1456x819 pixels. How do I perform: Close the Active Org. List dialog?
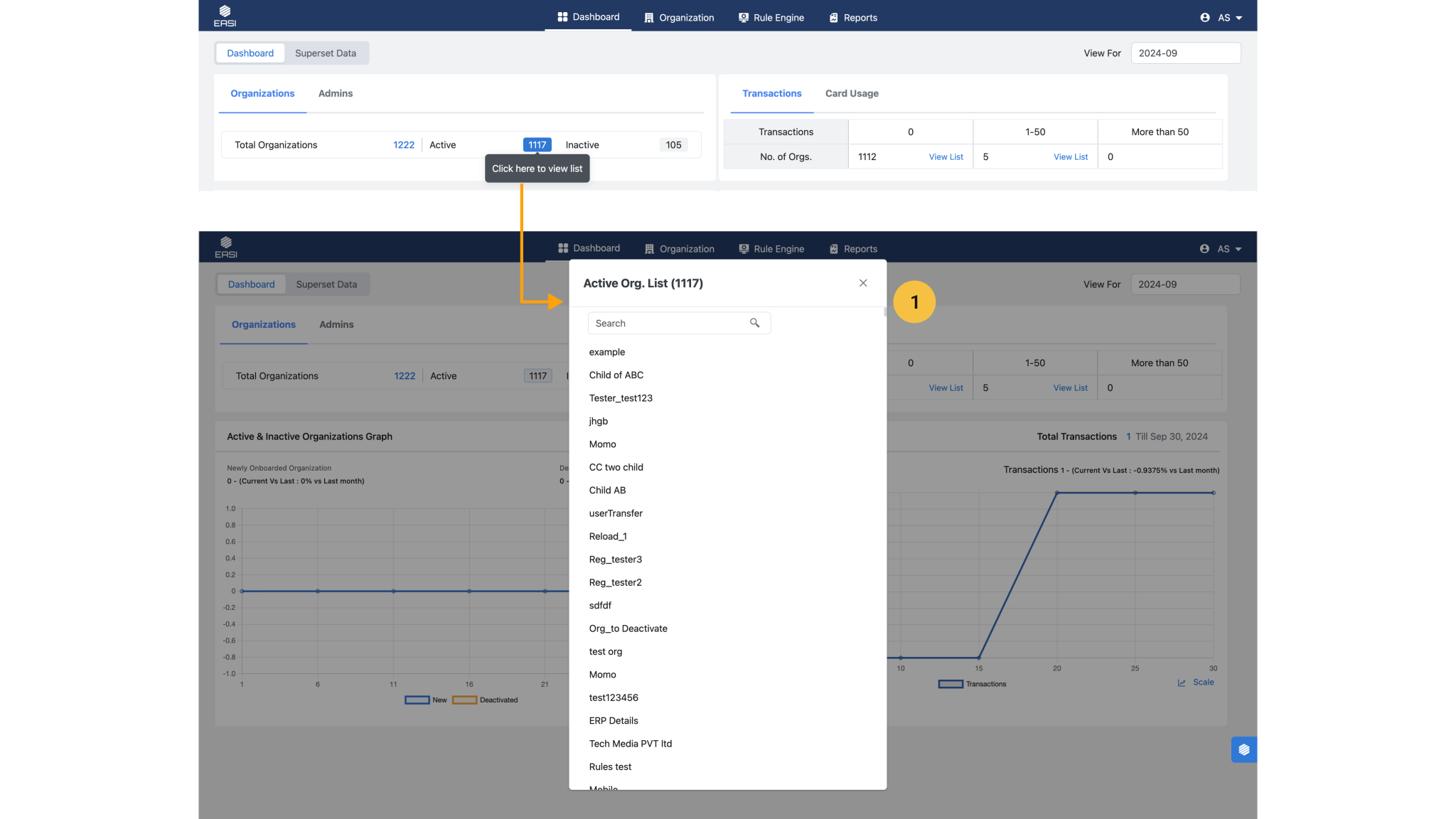click(x=862, y=283)
